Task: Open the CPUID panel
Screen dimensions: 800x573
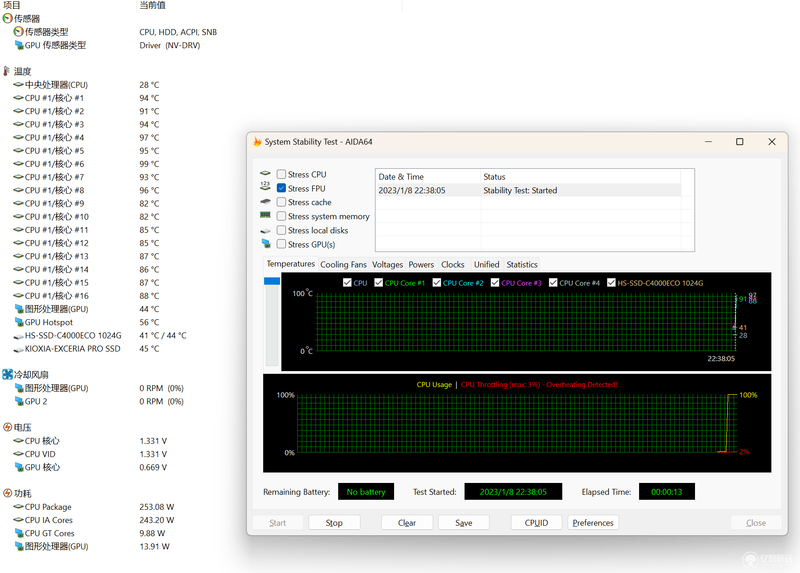Action: [536, 522]
